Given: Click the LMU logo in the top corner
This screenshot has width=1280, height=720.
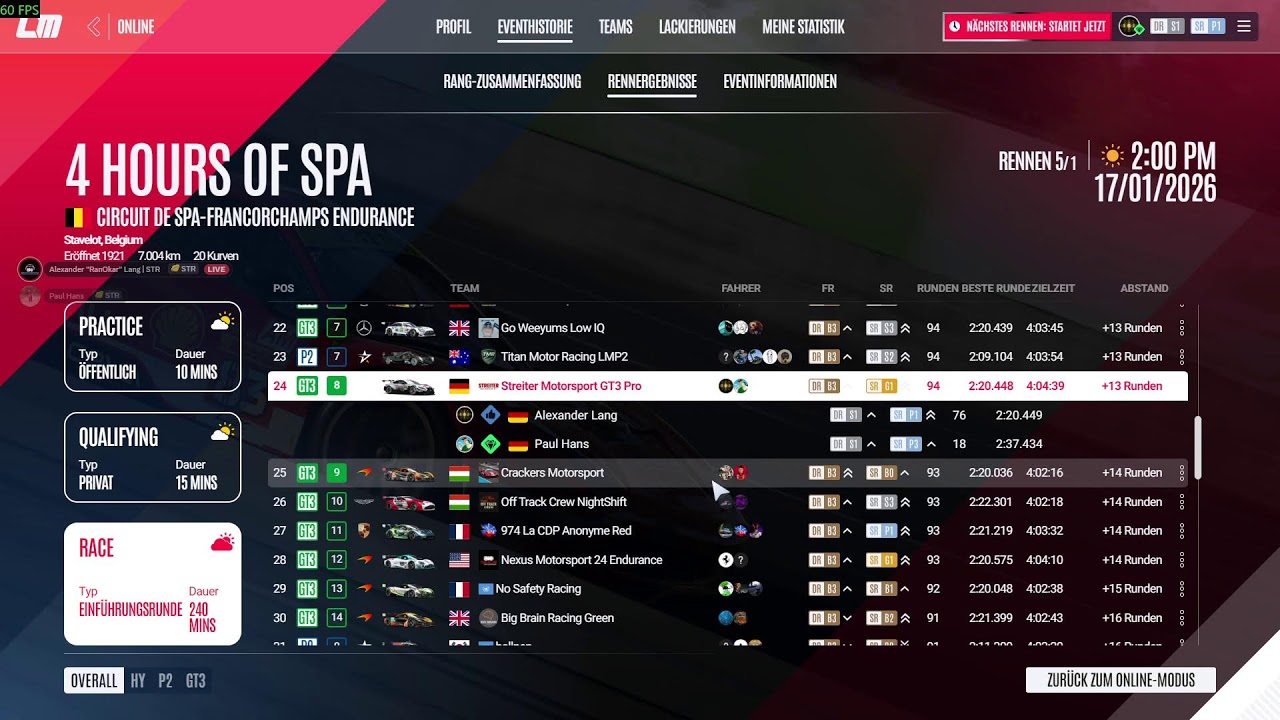Looking at the screenshot, I should tap(40, 27).
